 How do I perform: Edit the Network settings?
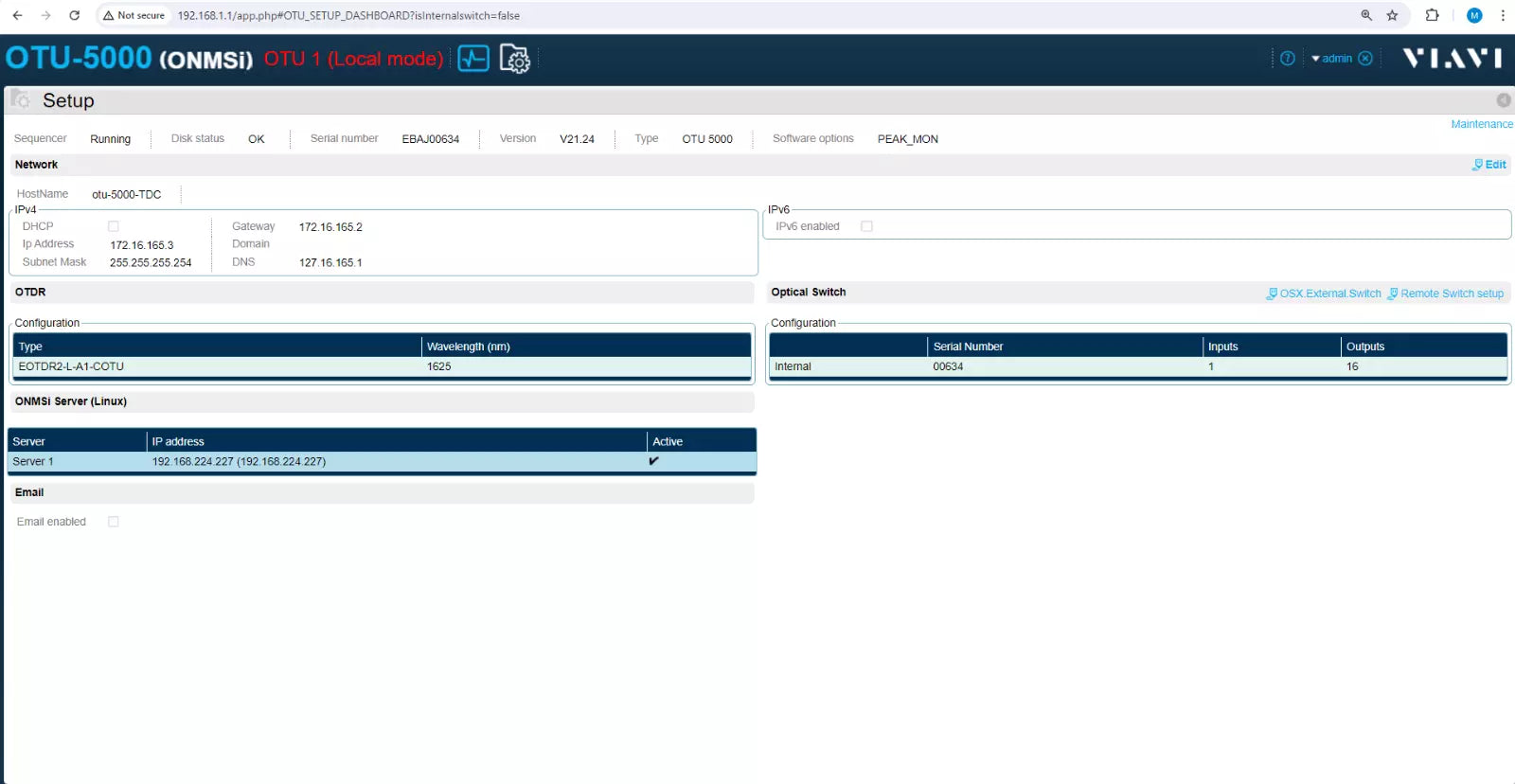1488,165
